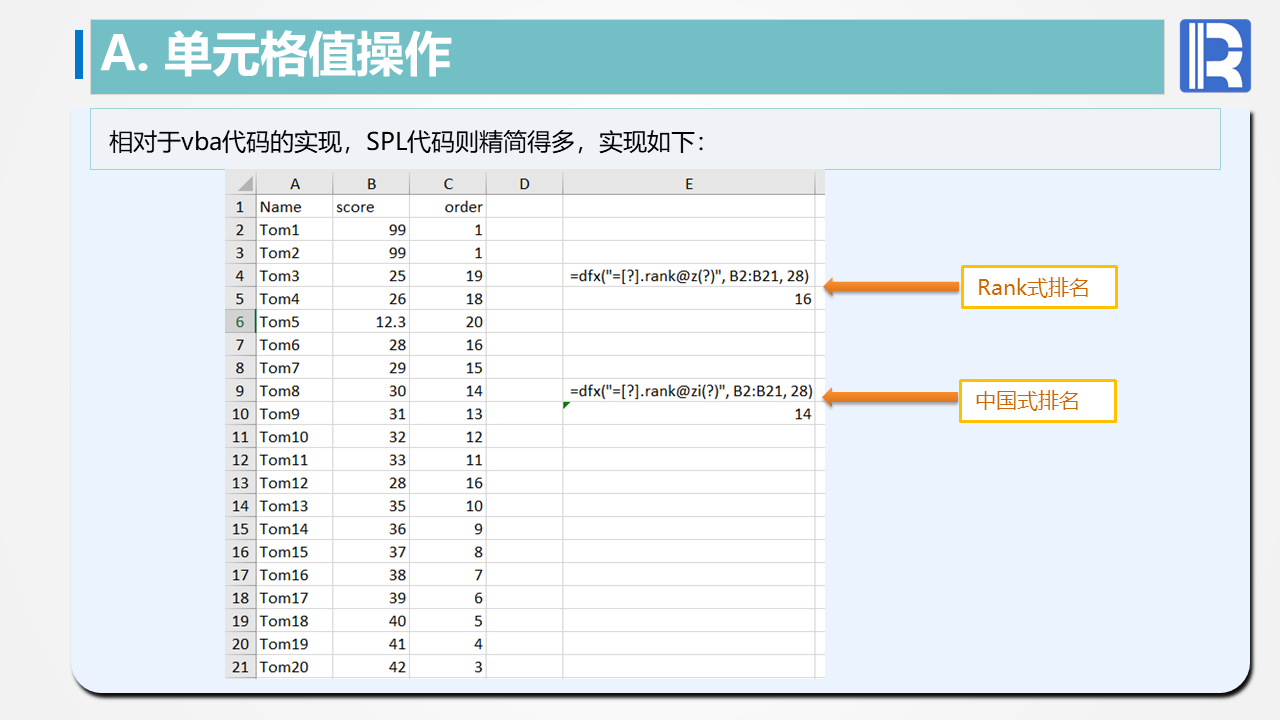Click the blue R logo icon
The width and height of the screenshot is (1280, 720).
point(1215,56)
